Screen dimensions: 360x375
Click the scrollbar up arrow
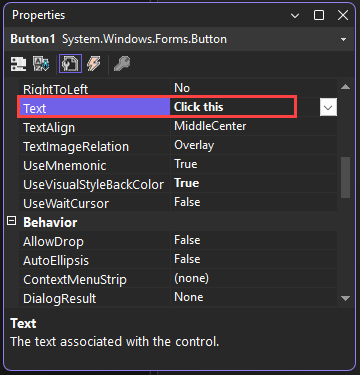point(346,87)
